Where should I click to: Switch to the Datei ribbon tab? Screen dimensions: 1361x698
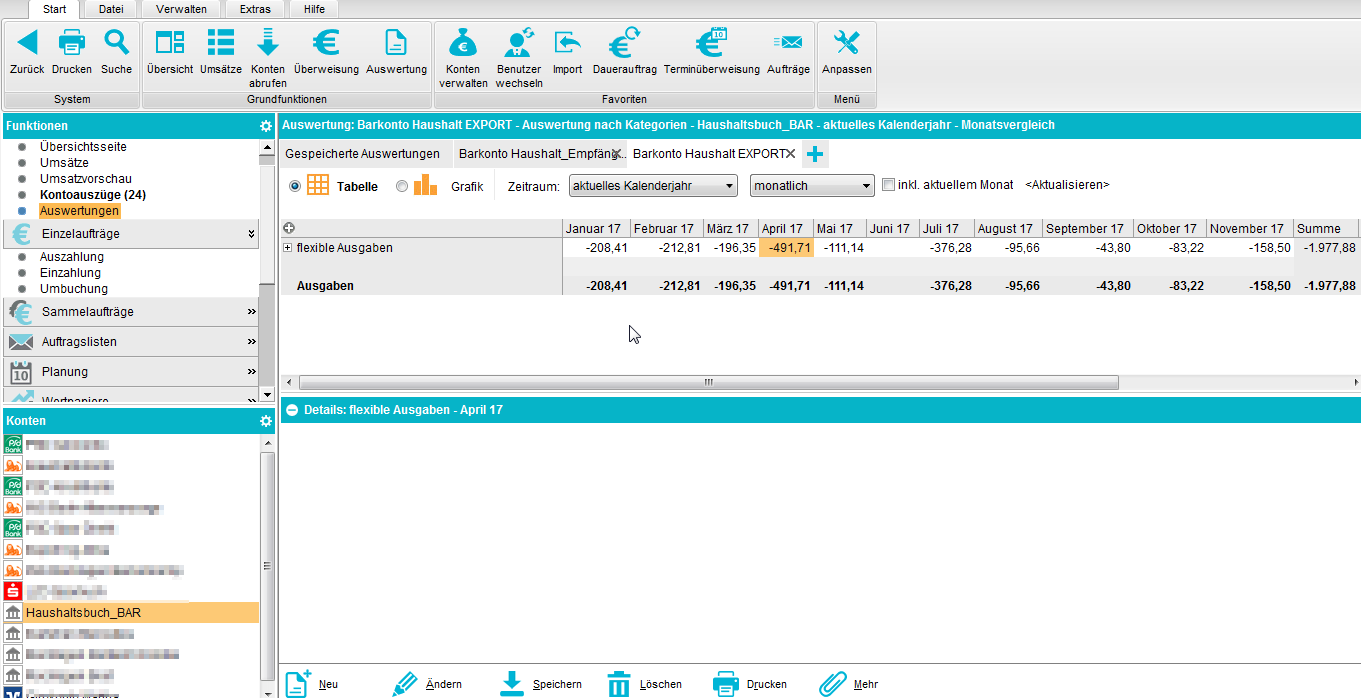111,9
